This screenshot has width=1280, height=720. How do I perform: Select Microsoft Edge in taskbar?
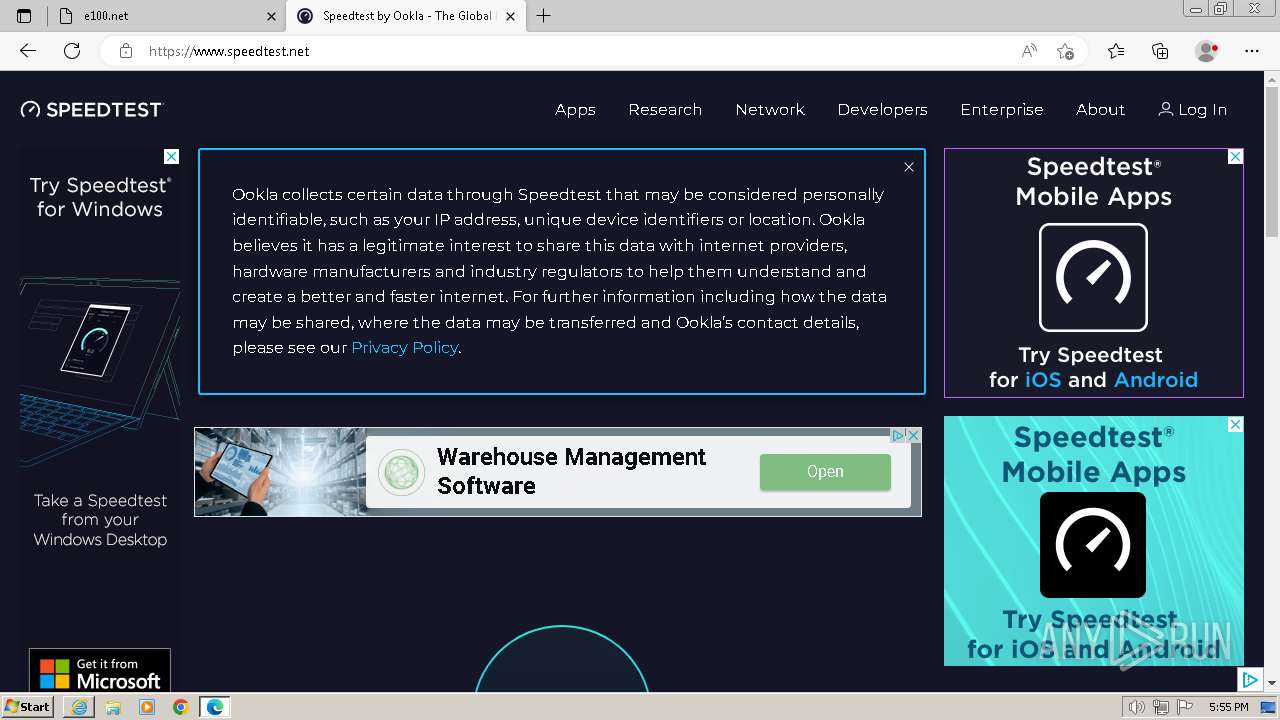[x=215, y=707]
